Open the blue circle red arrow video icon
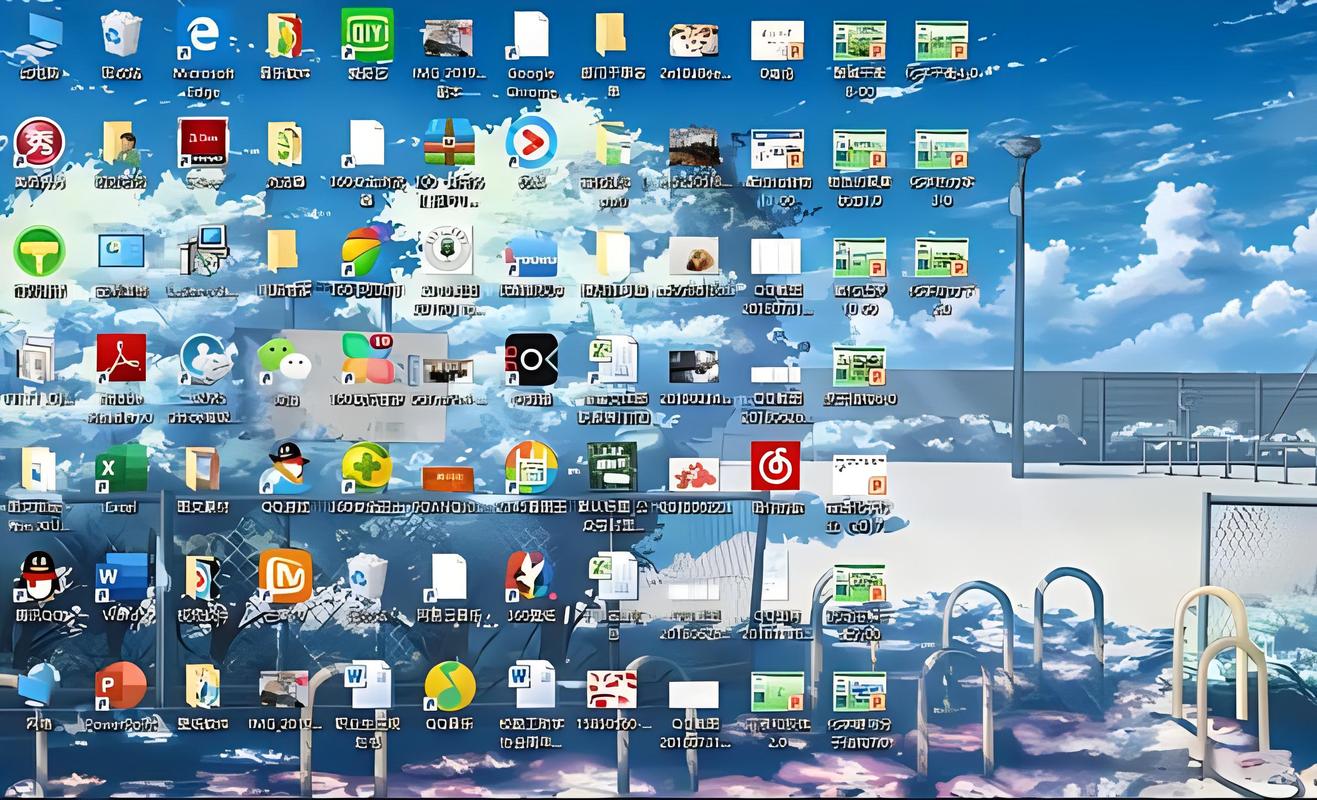1317x800 pixels. tap(531, 143)
